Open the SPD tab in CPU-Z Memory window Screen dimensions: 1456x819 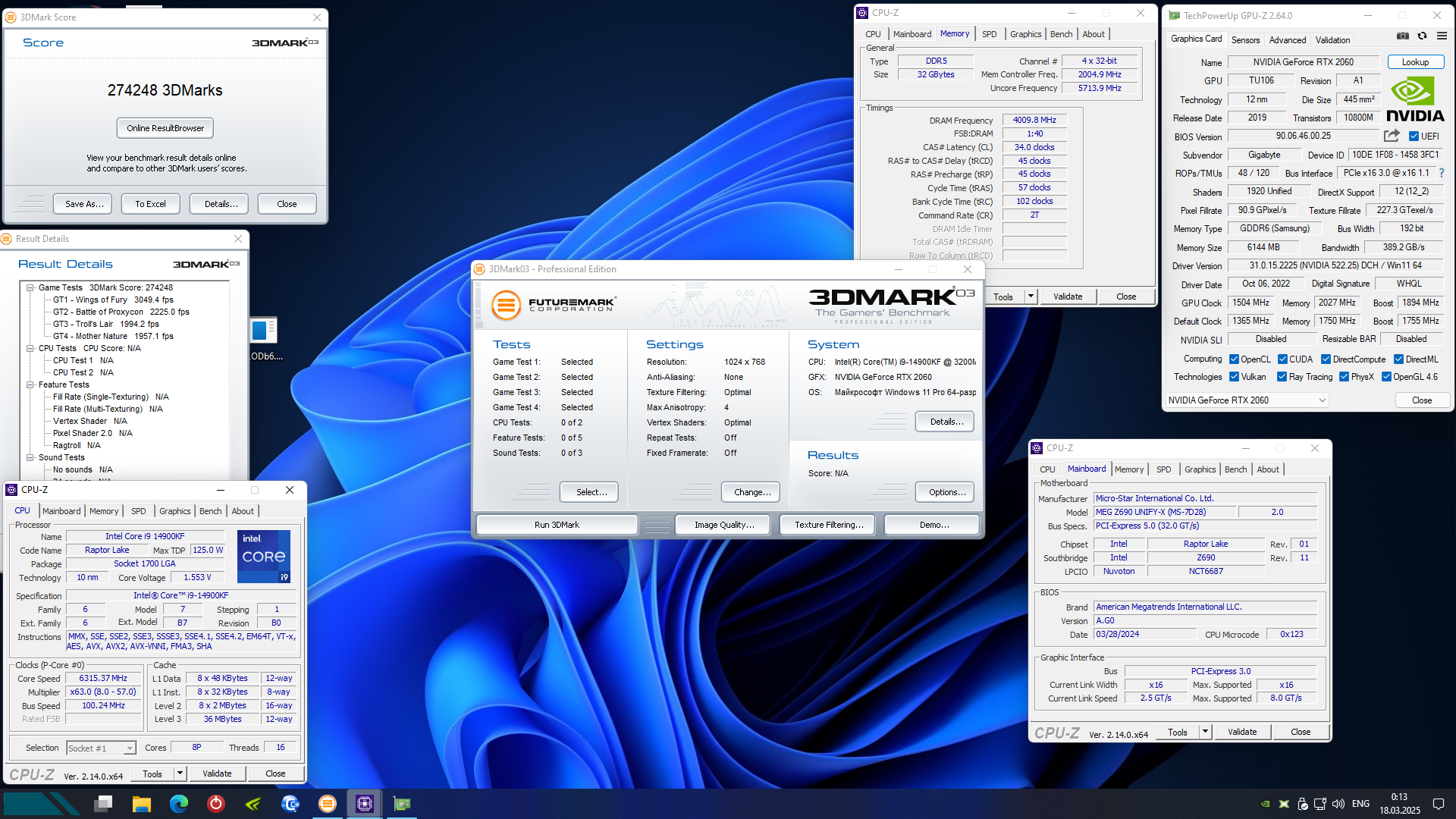[990, 34]
